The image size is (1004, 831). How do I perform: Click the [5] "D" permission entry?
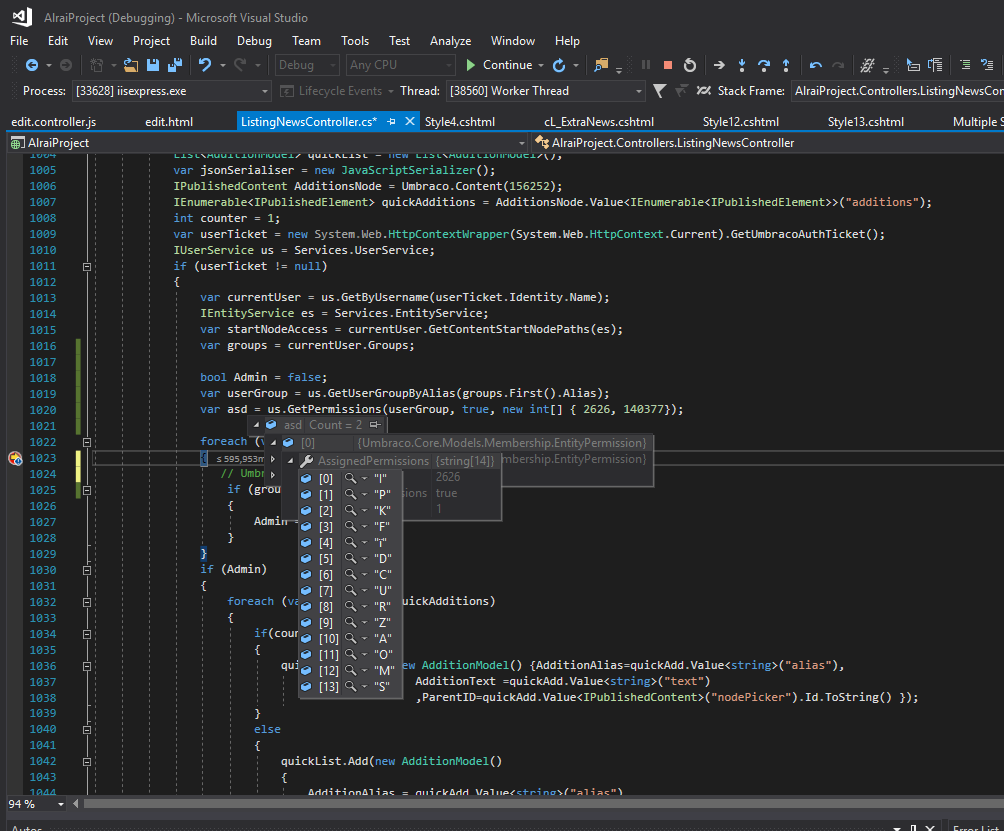tap(350, 558)
